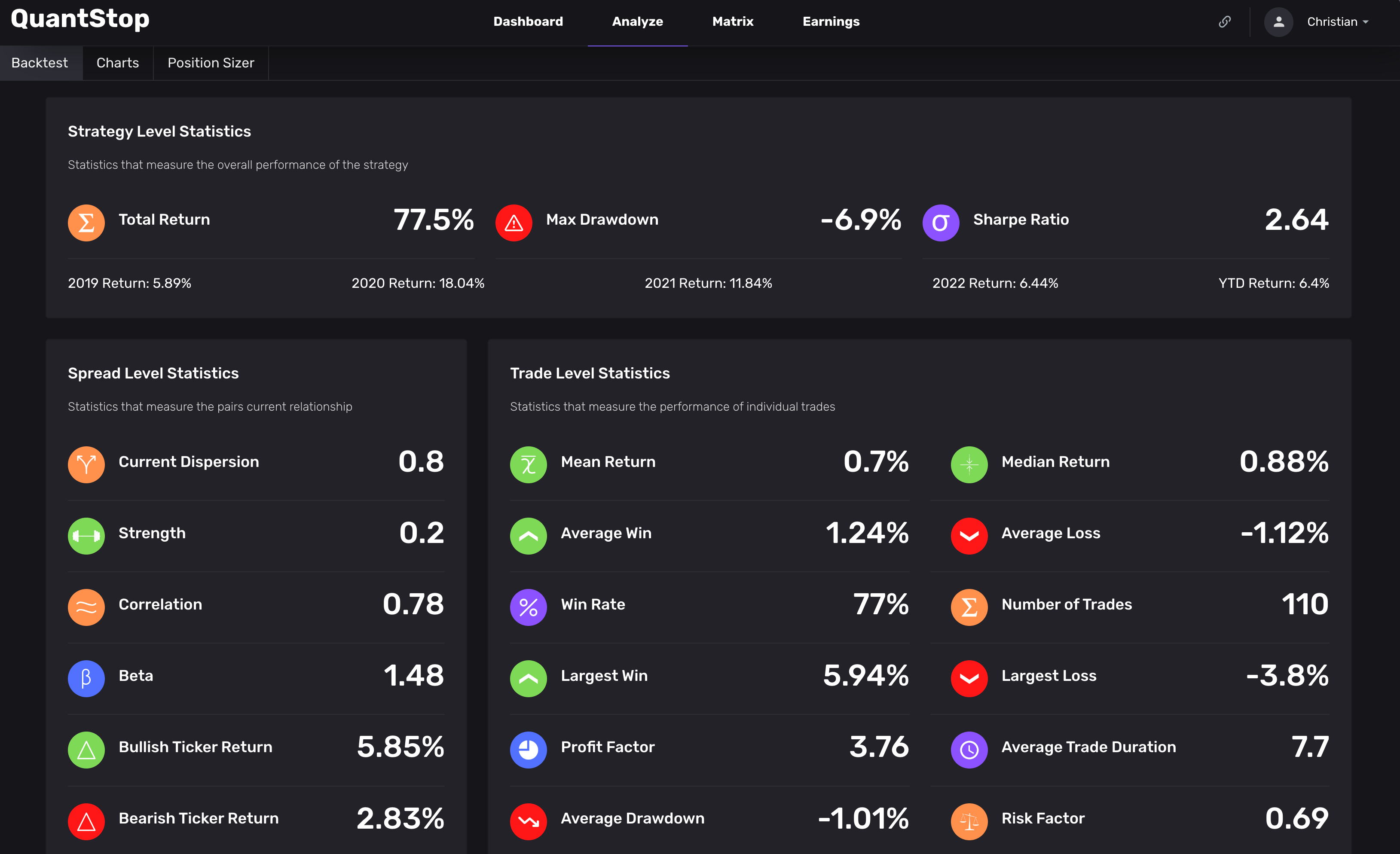Image resolution: width=1400 pixels, height=854 pixels.
Task: Click the green Strength dumbbell icon
Action: pos(86,535)
